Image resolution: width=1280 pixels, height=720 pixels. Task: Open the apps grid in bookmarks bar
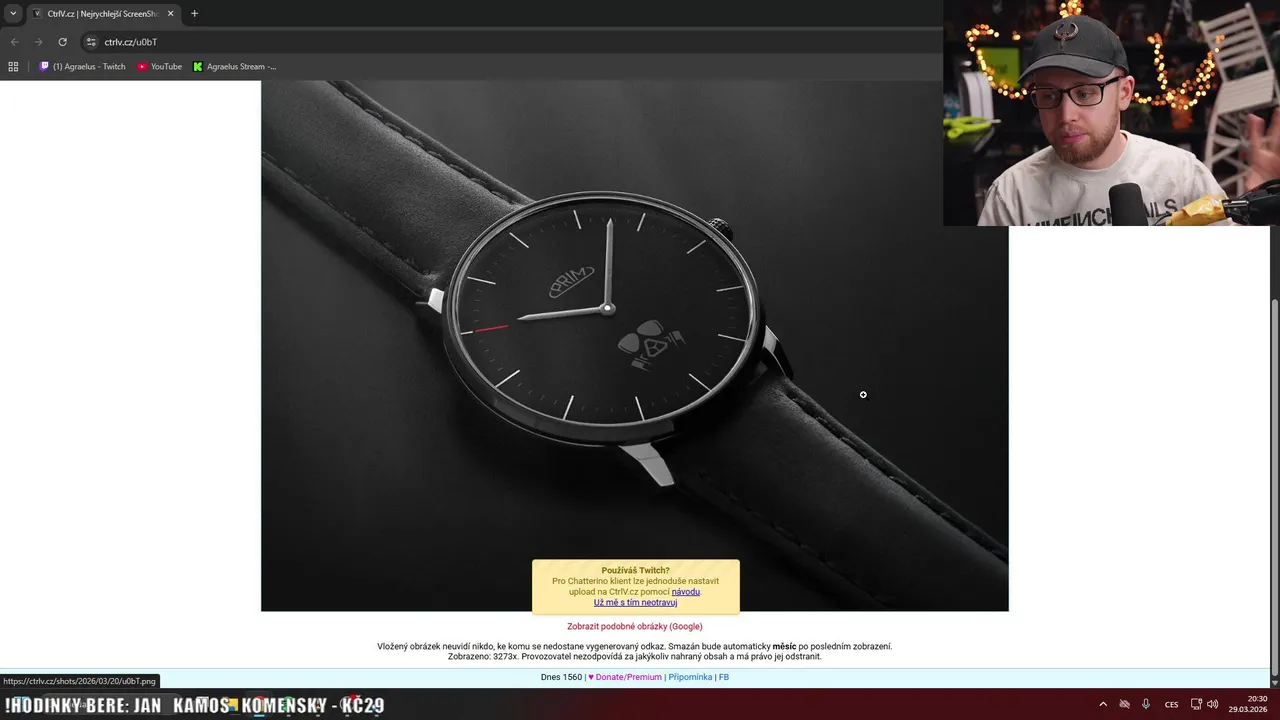13,67
